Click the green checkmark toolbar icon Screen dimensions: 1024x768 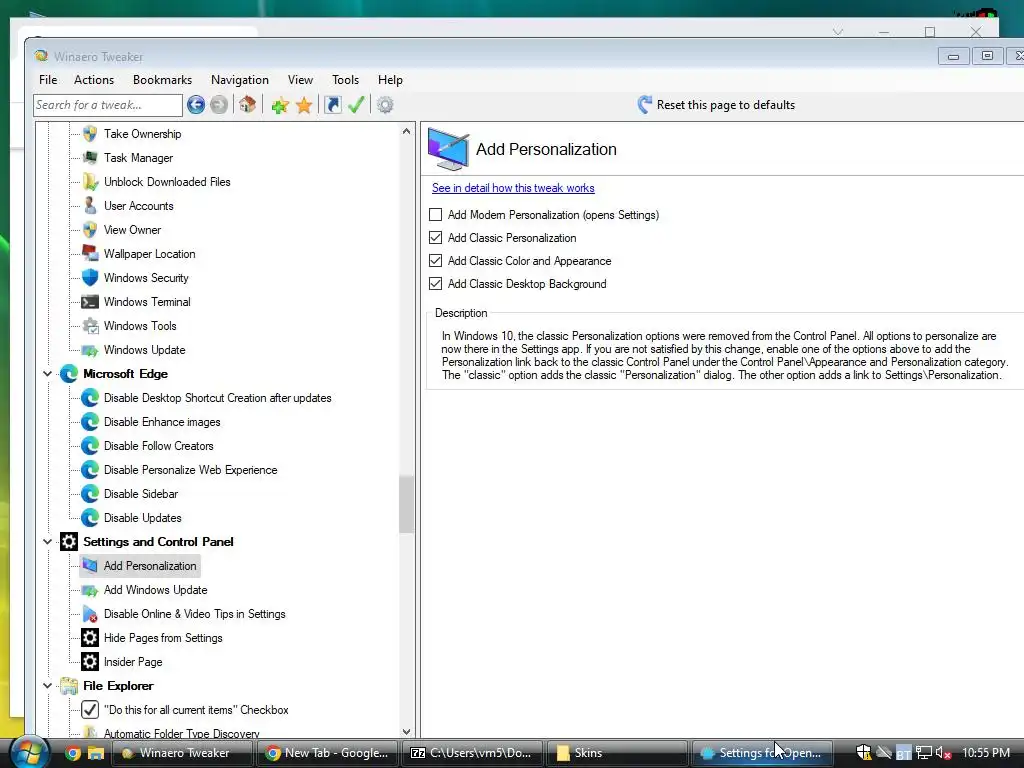tap(356, 104)
